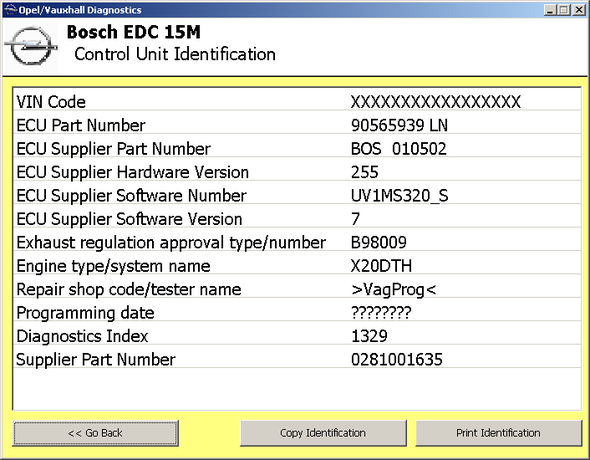Select the VIN Code row label
This screenshot has height=460, width=590.
(x=51, y=102)
